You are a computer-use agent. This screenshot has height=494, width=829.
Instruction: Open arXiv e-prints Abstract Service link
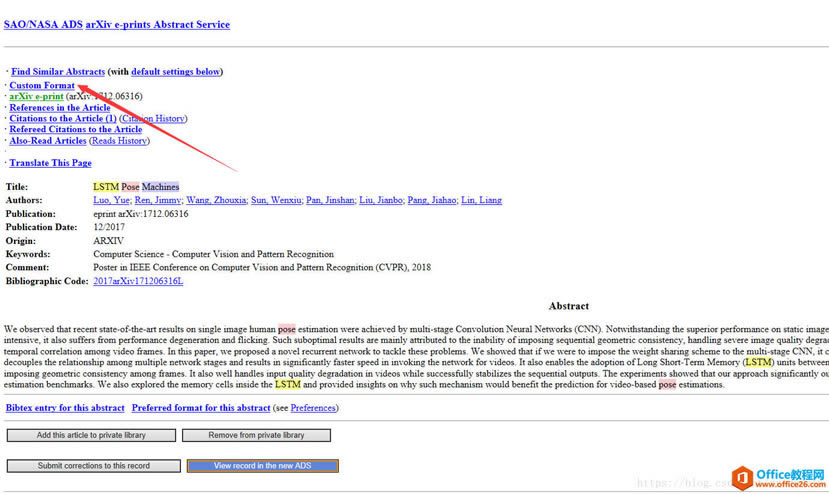pos(158,24)
